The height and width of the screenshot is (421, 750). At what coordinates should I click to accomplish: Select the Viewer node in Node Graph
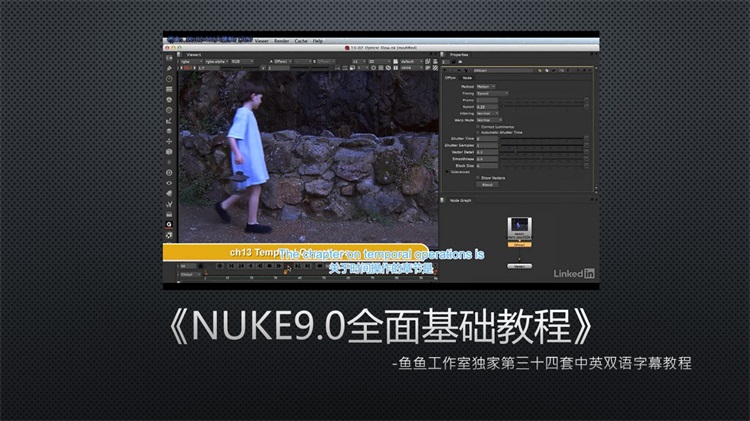[x=519, y=266]
